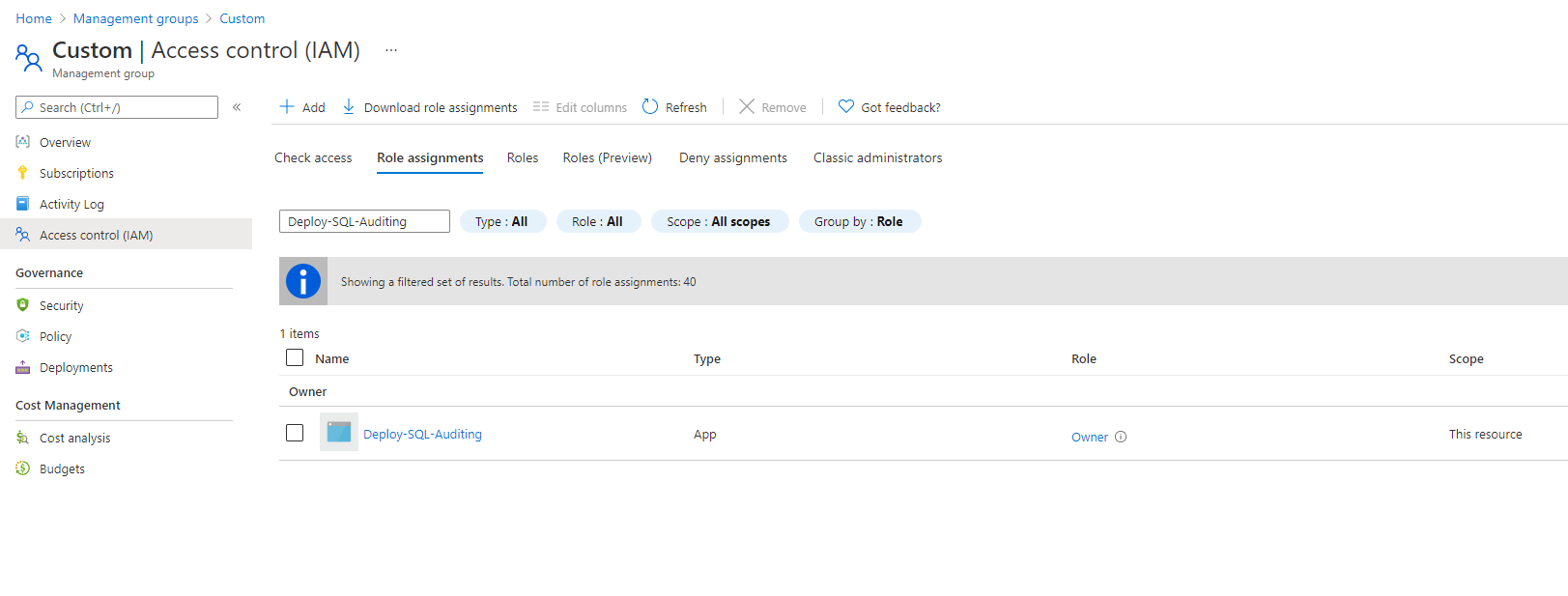1568x596 pixels.
Task: Click the blue information icon in banner
Action: [303, 281]
